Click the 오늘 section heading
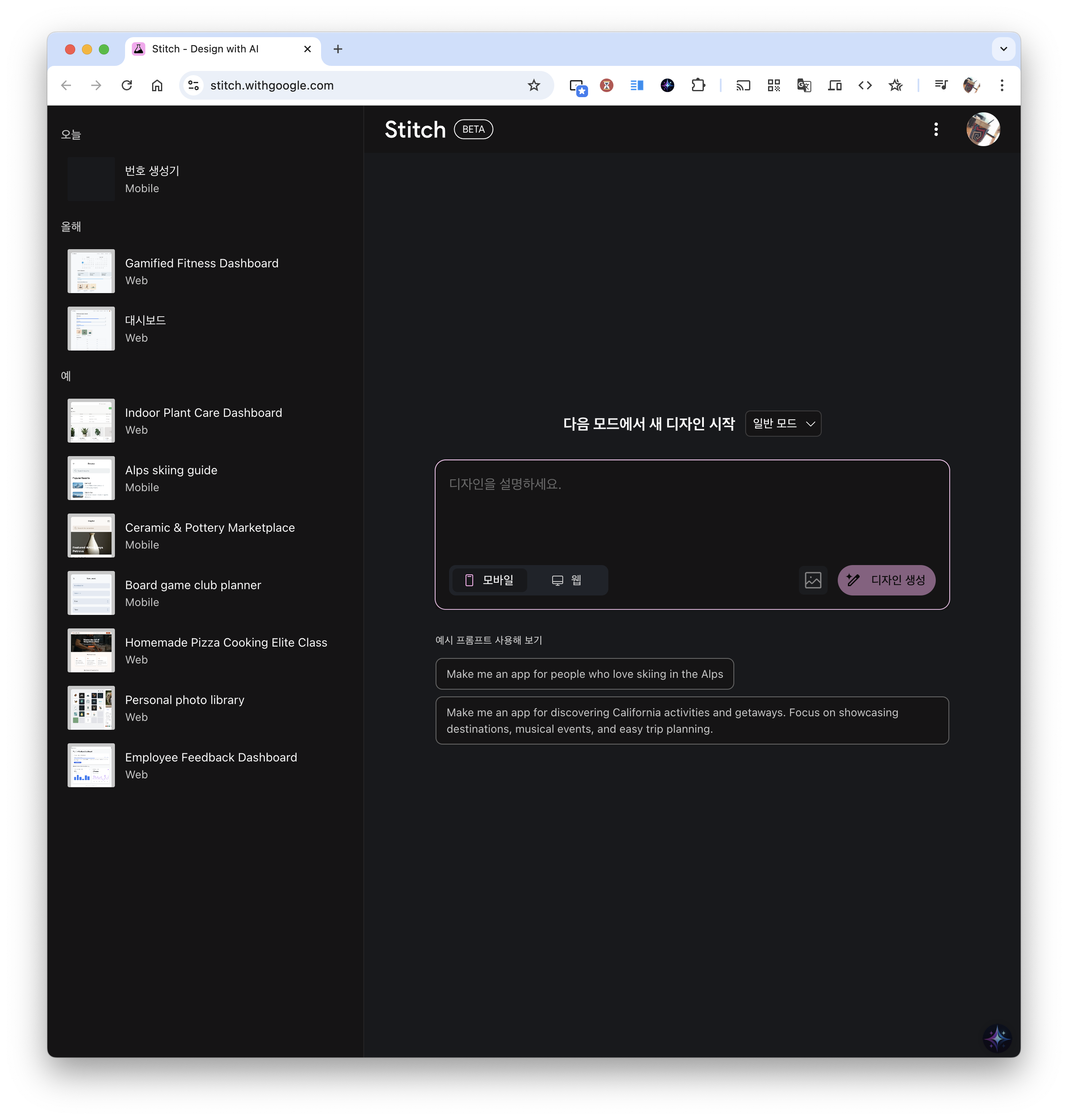 click(x=71, y=134)
